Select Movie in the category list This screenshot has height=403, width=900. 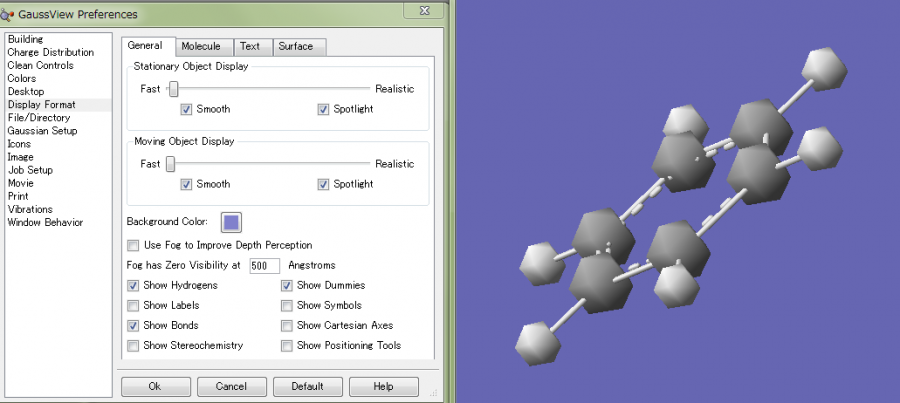point(21,184)
